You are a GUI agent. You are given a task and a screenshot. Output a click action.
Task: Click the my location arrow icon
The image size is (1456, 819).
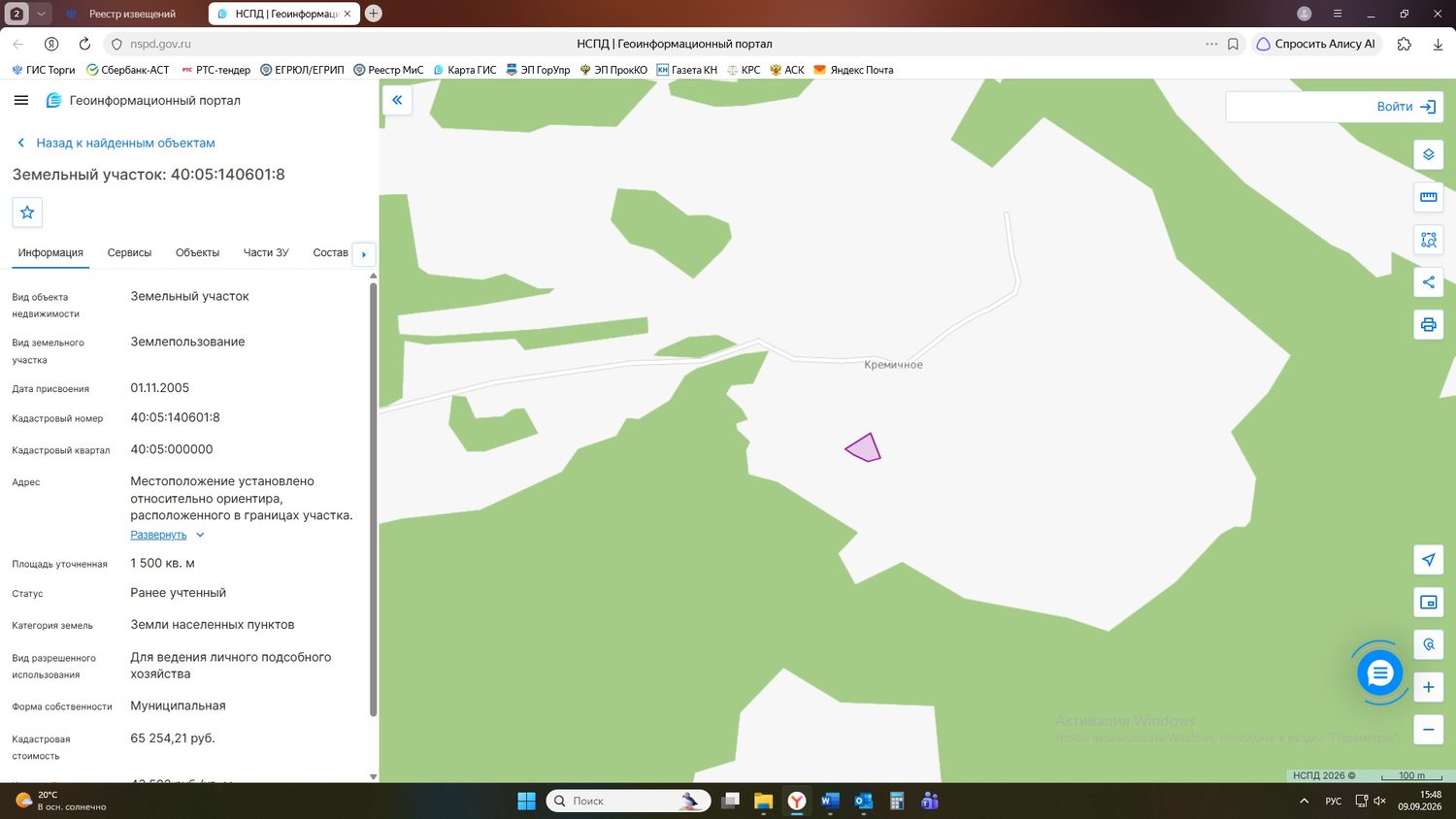(x=1428, y=560)
